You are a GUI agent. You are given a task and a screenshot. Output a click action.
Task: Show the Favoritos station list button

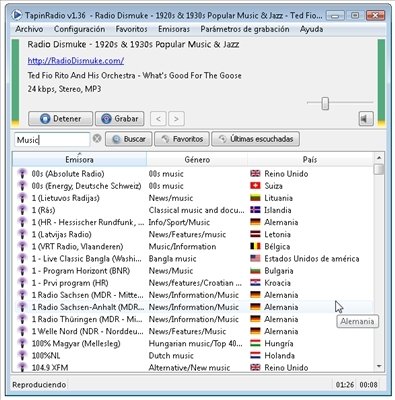click(x=182, y=139)
